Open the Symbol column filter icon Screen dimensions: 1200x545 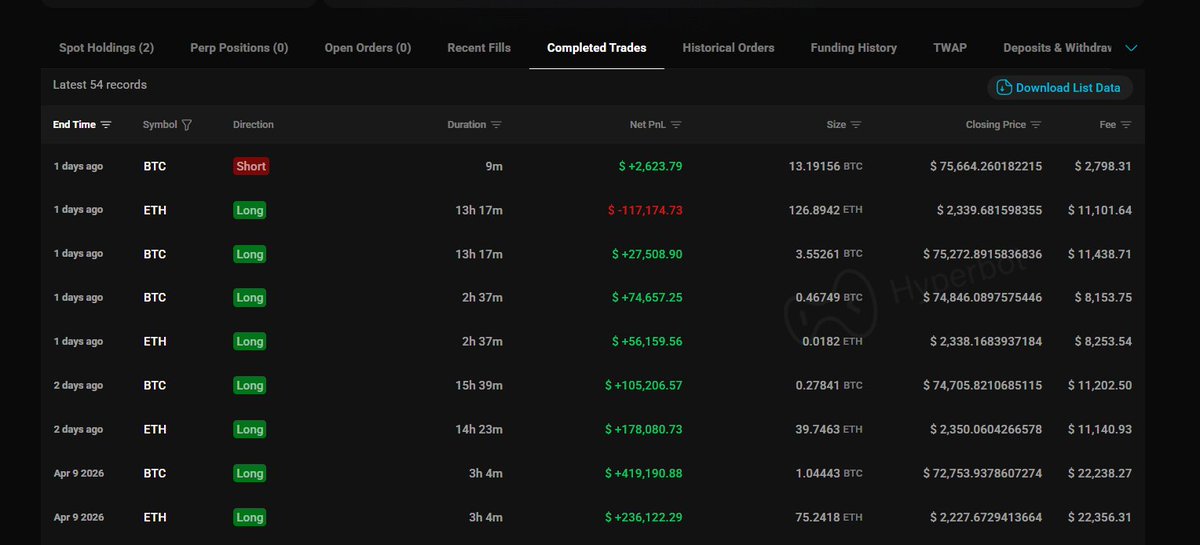[187, 125]
